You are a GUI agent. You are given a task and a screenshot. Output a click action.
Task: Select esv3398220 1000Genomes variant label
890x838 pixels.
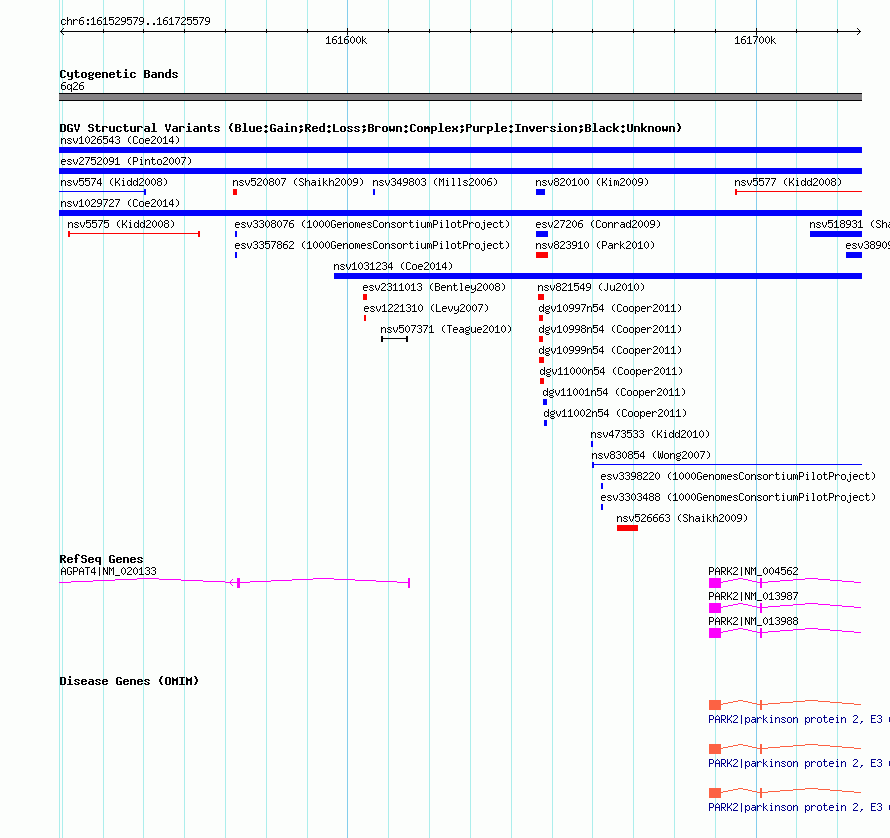pyautogui.click(x=738, y=476)
